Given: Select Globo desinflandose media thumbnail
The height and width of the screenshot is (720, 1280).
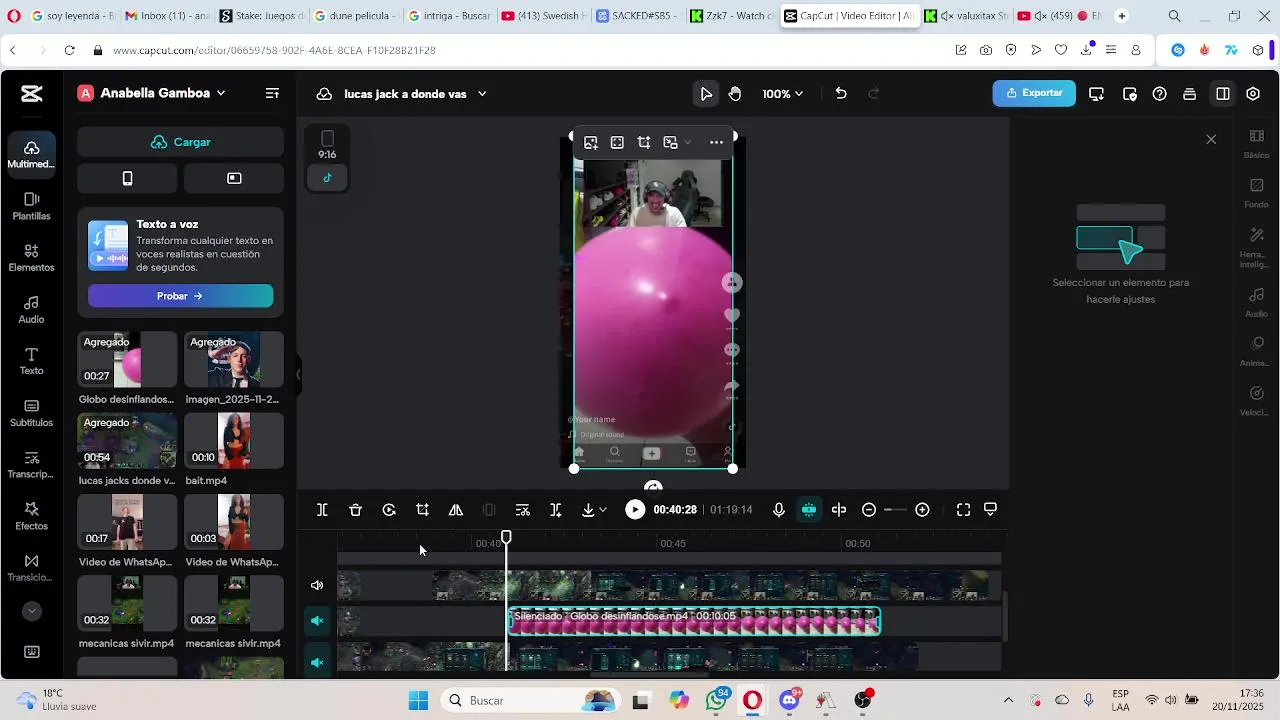Looking at the screenshot, I should (x=127, y=360).
